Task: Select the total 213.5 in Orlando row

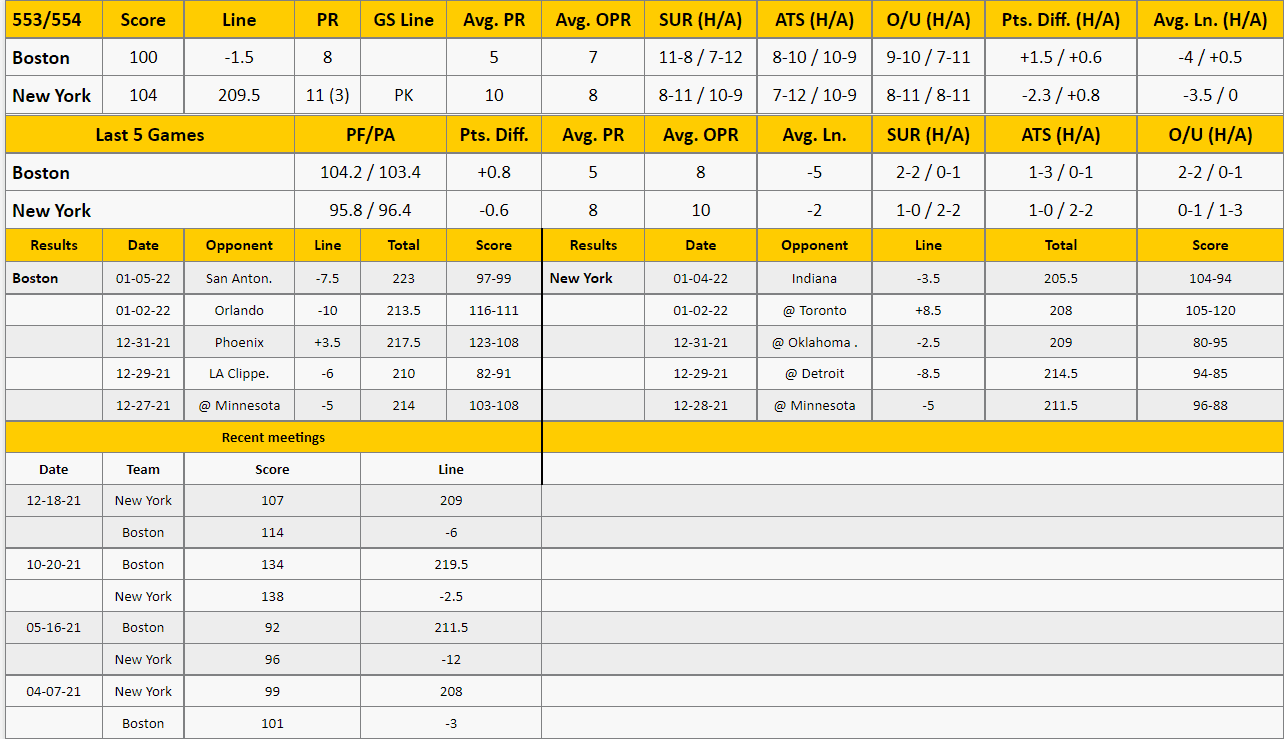Action: (404, 310)
